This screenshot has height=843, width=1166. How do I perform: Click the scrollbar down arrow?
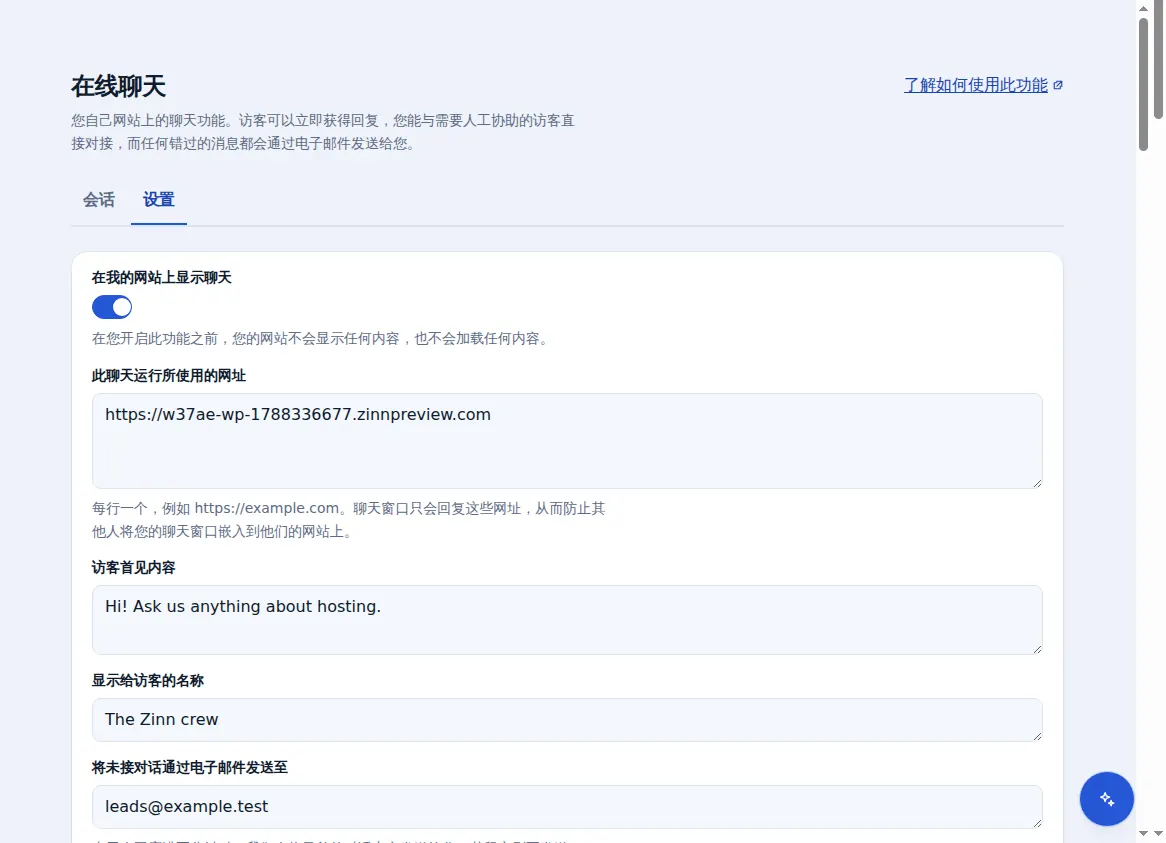click(1144, 834)
